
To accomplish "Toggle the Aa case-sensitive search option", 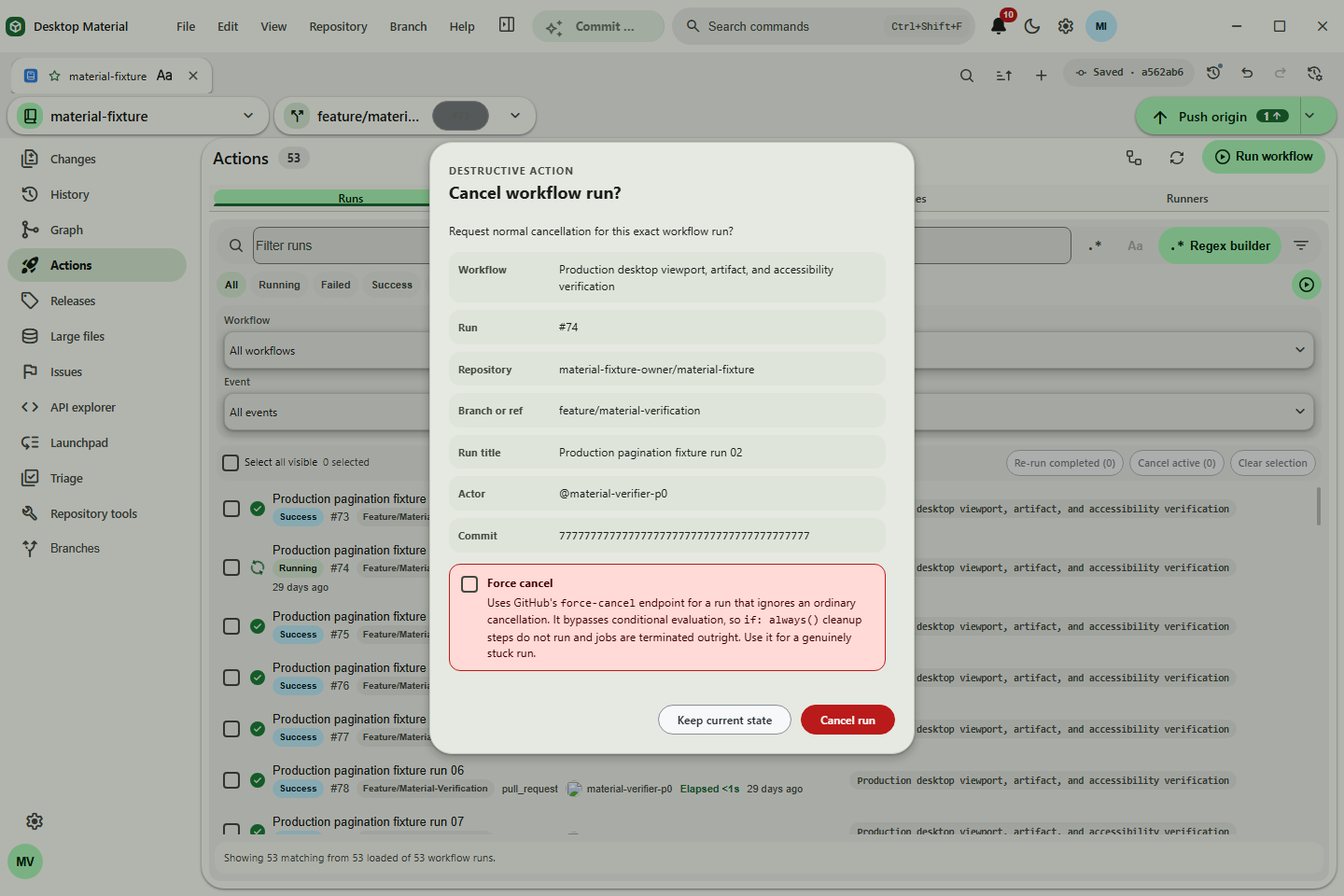I will point(1135,245).
